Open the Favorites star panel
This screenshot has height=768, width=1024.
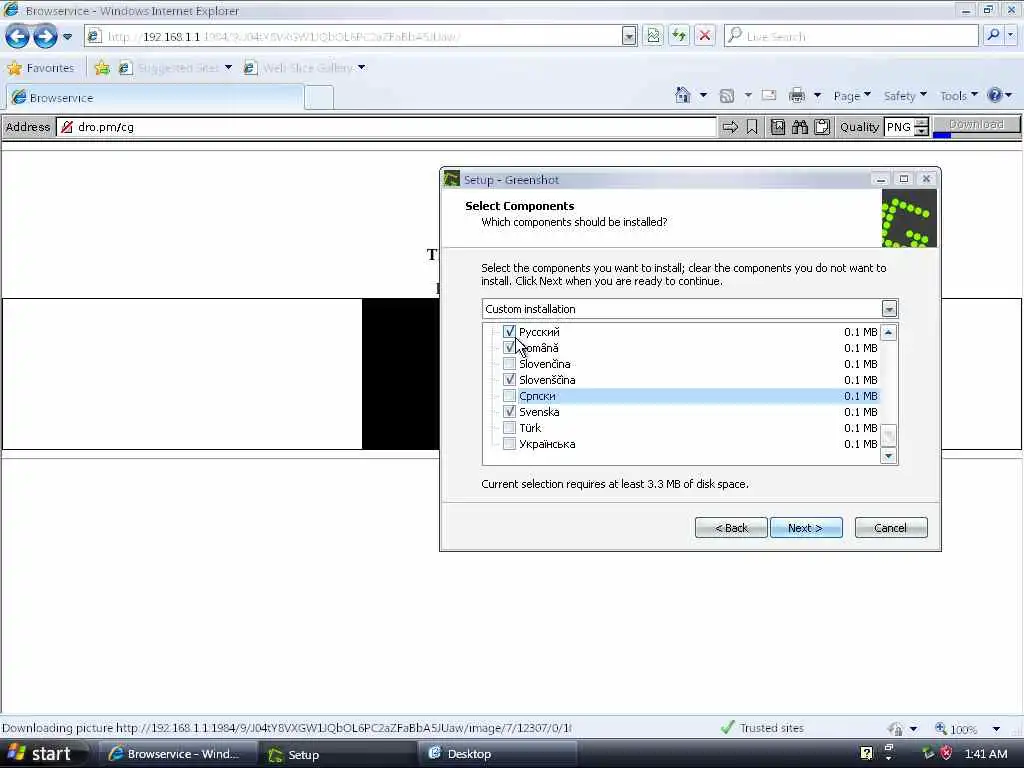[40, 68]
